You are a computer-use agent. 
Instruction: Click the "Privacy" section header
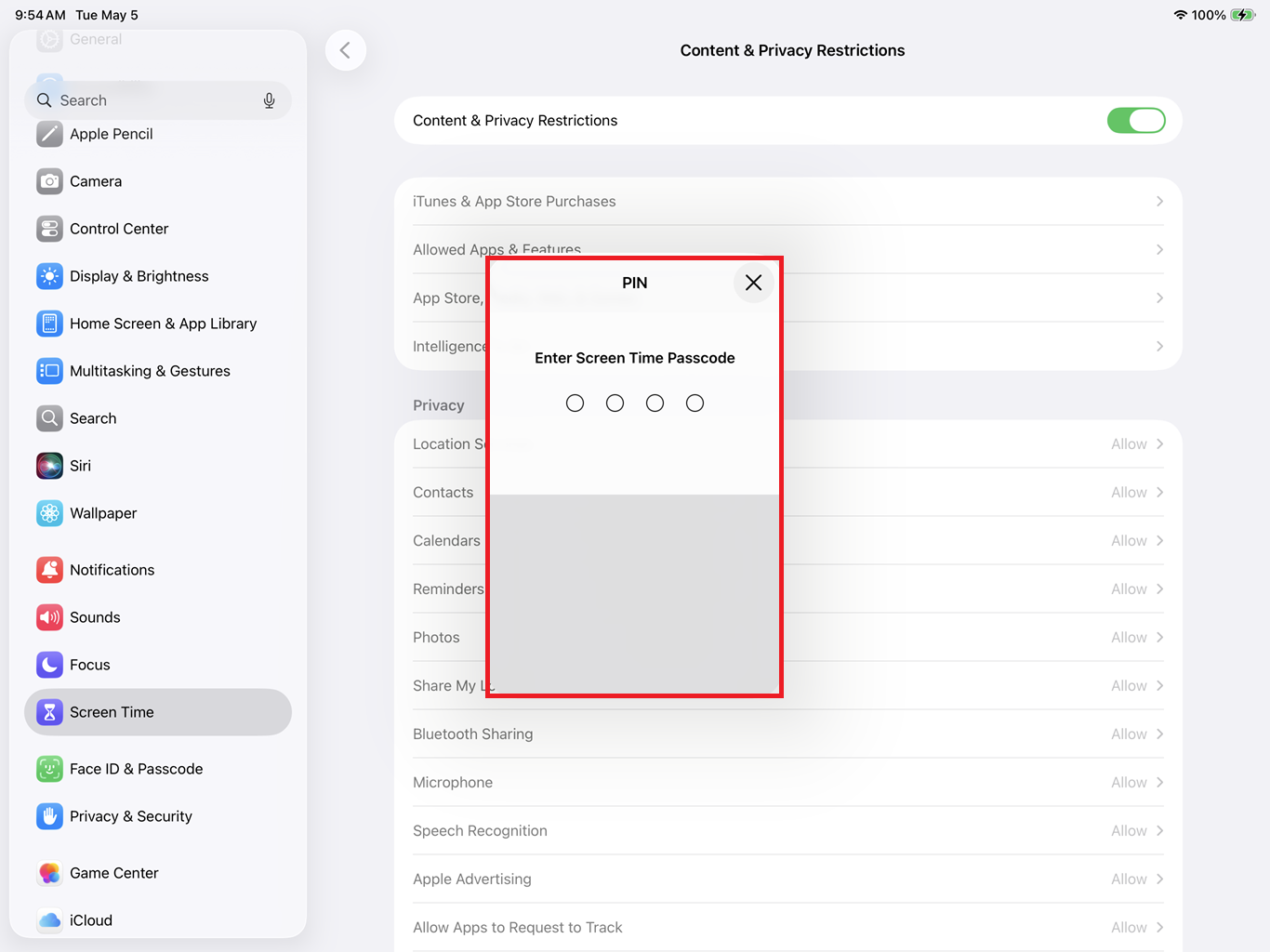(439, 405)
